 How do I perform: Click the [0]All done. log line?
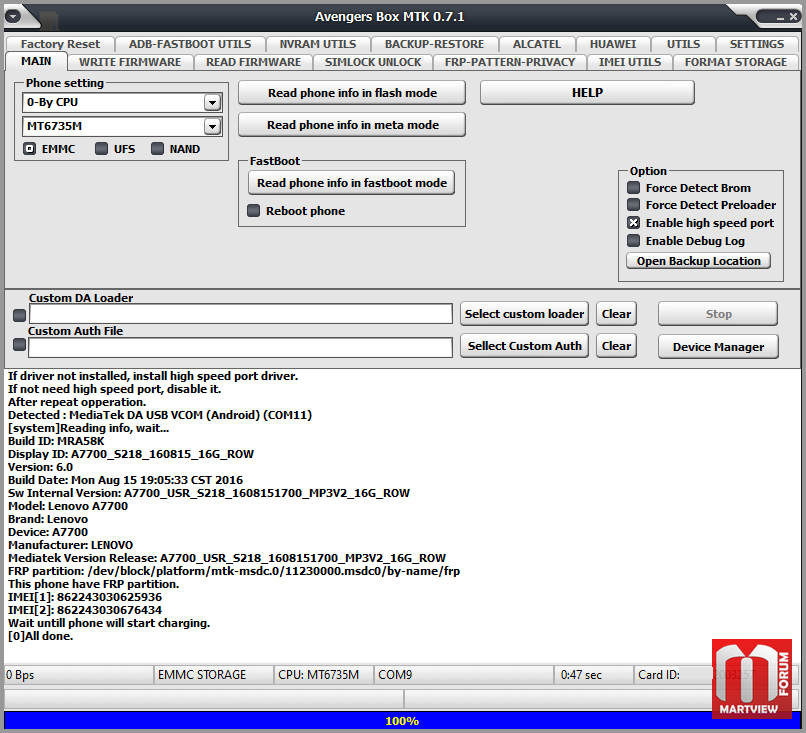coord(41,636)
